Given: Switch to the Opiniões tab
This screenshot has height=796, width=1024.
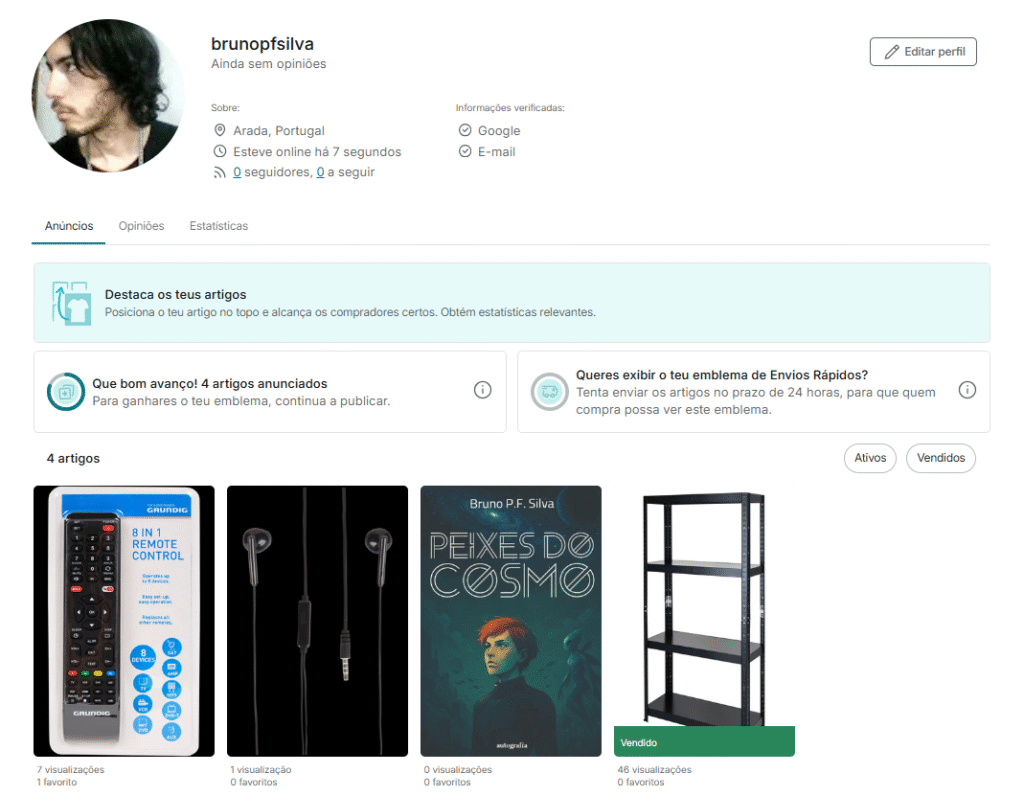Looking at the screenshot, I should click(x=141, y=226).
